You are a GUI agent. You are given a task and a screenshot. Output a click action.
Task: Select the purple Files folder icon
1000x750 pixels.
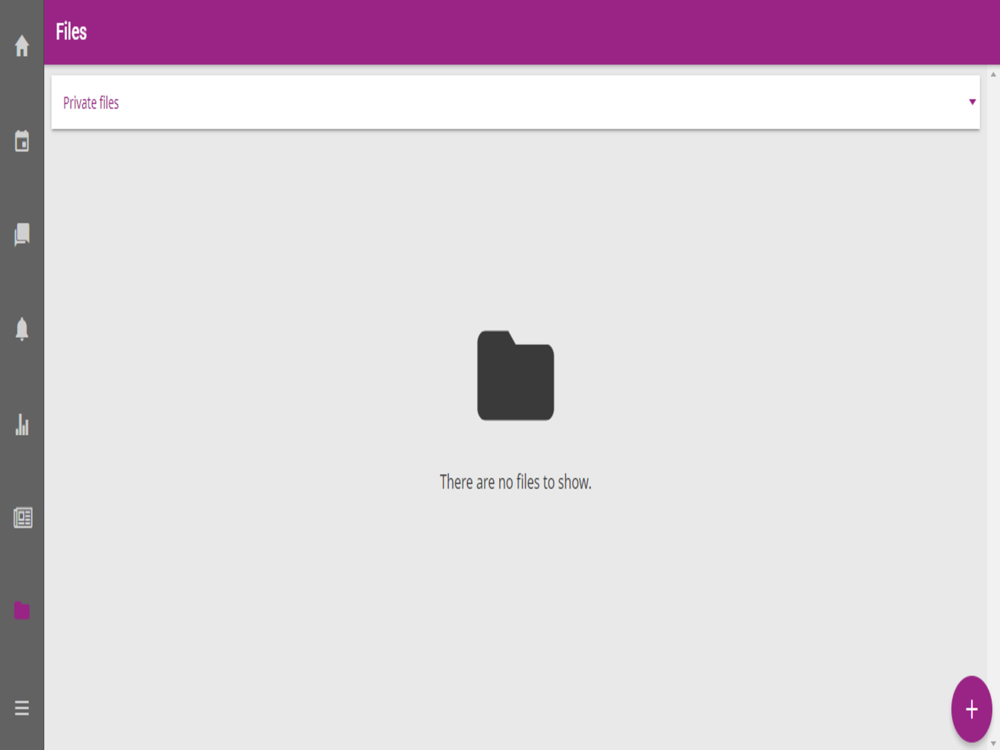point(22,610)
